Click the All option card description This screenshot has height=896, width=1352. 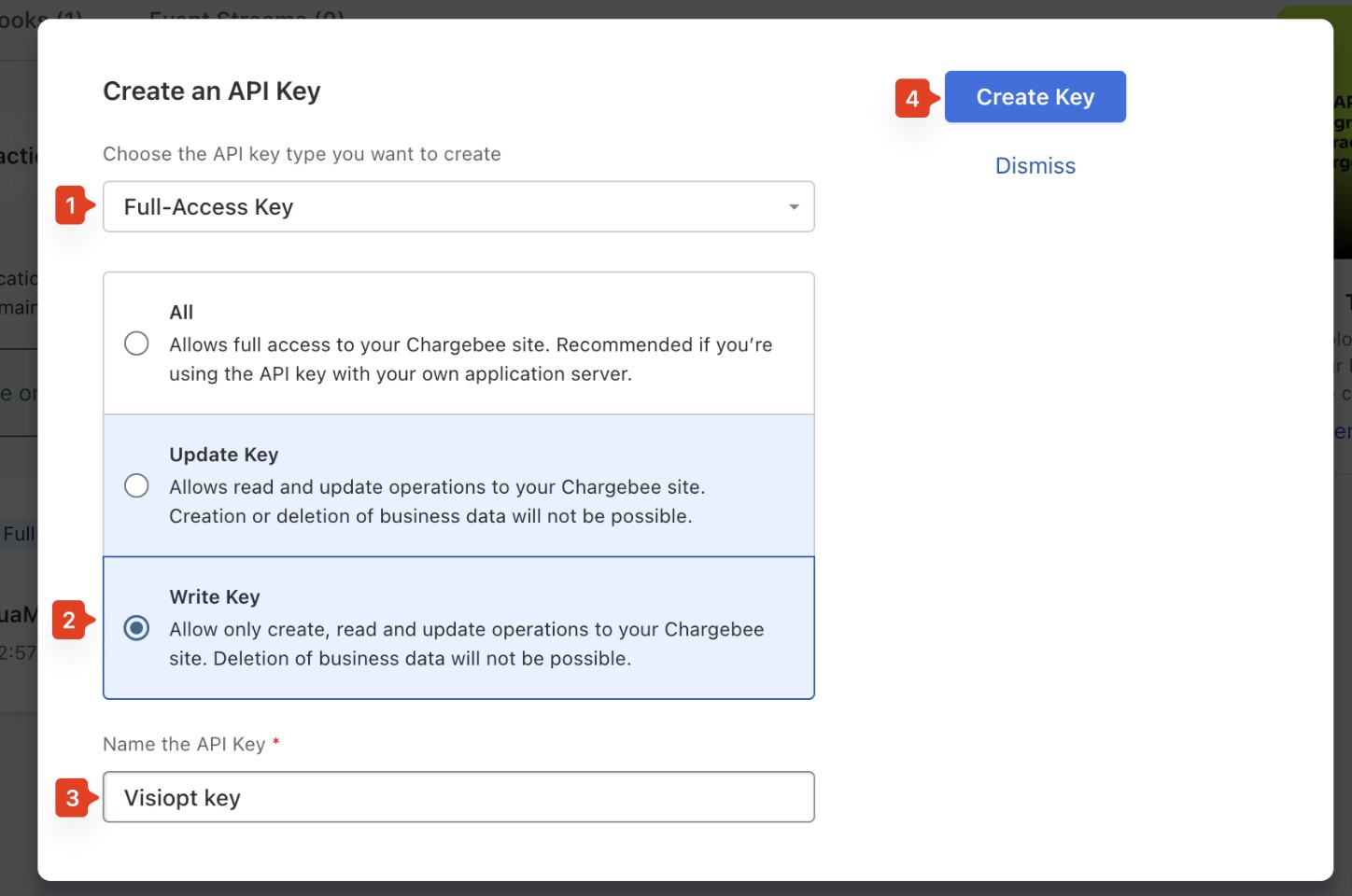coord(471,359)
